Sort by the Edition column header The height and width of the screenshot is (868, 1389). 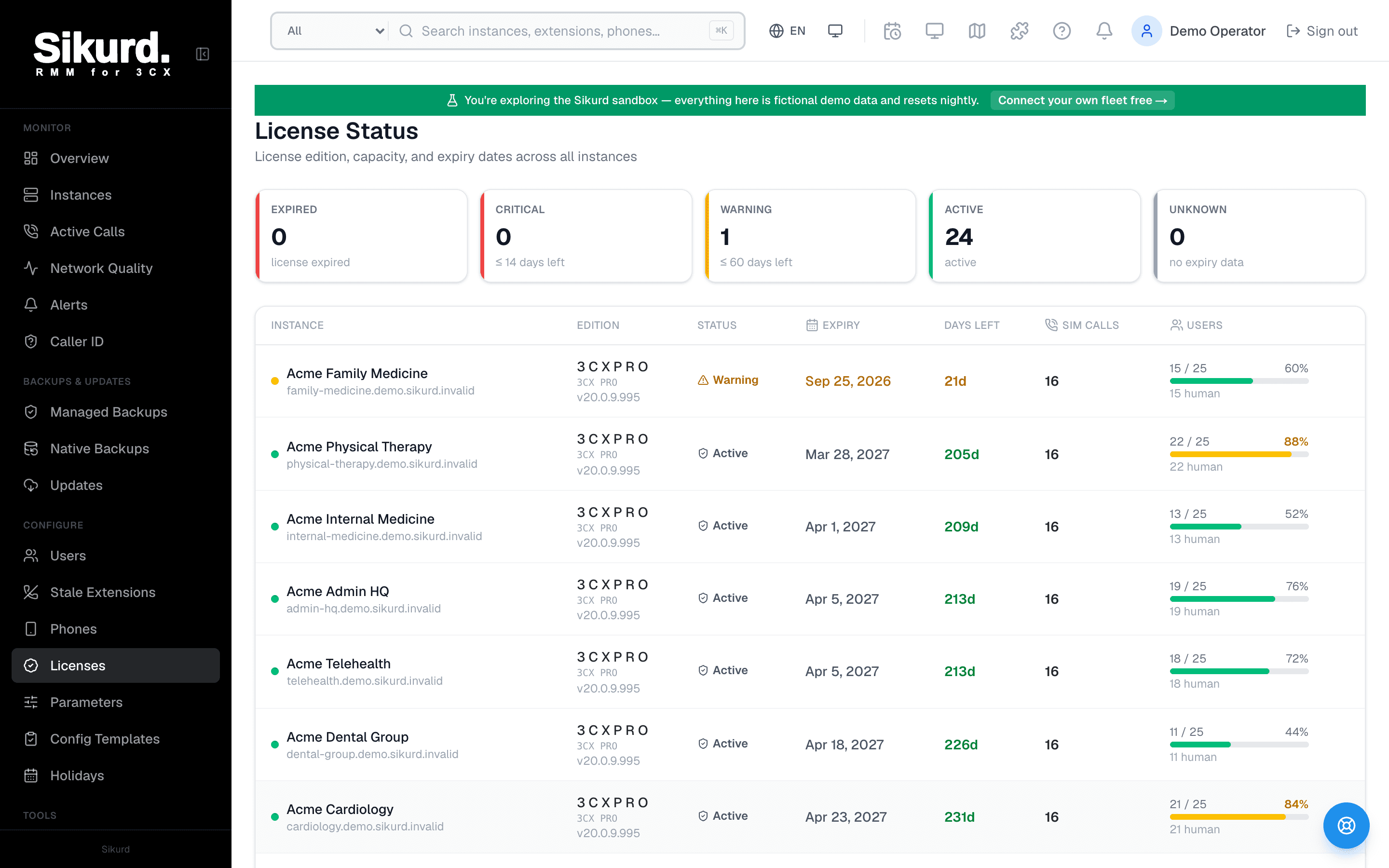(x=598, y=325)
